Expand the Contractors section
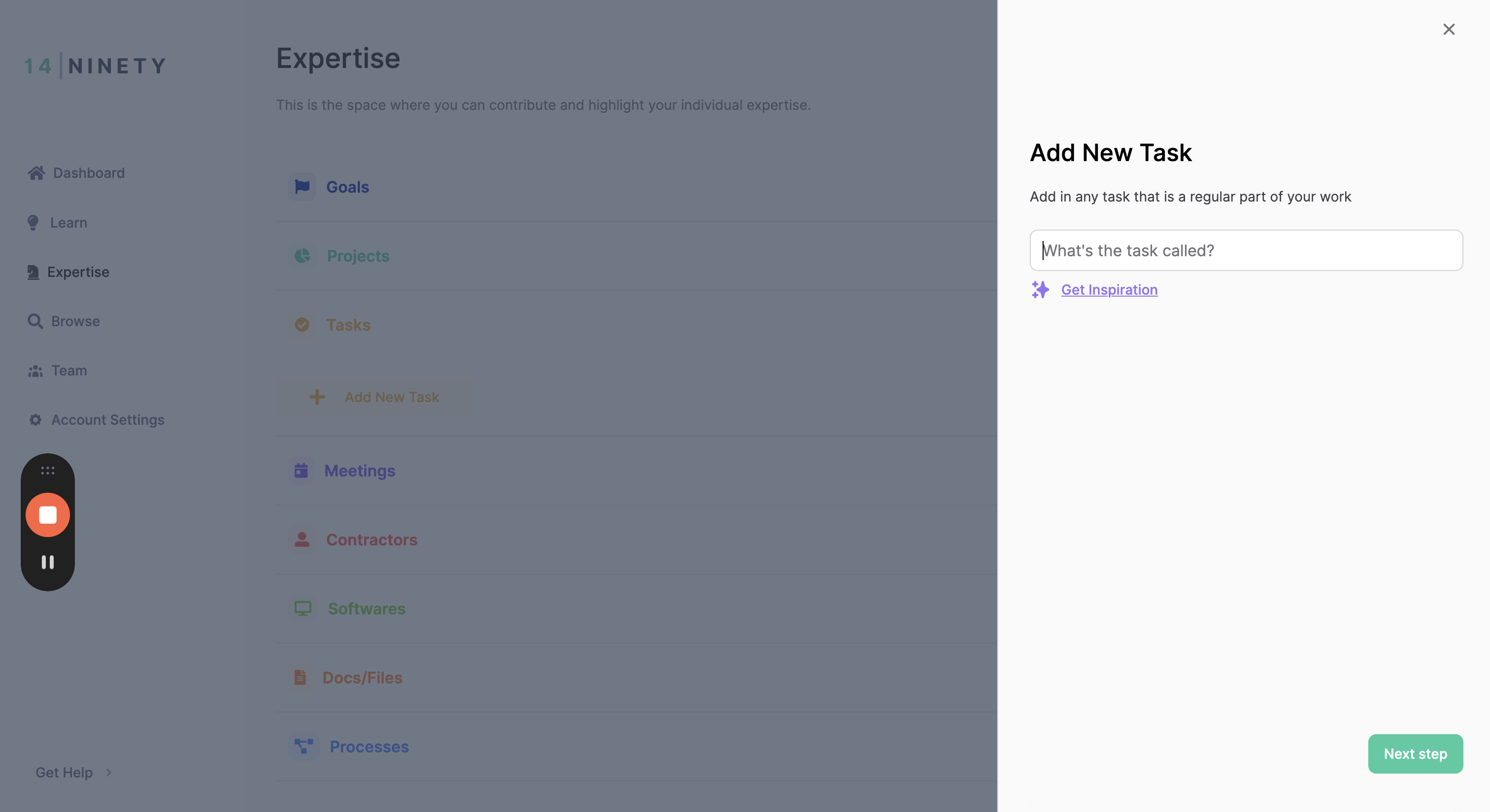Viewport: 1490px width, 812px height. 372,540
